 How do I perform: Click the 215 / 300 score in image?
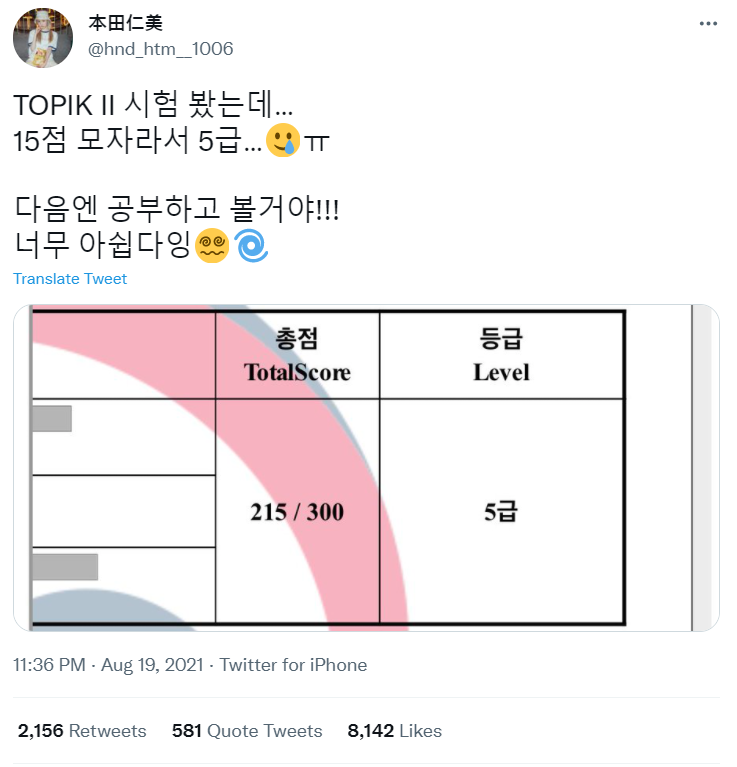pos(297,512)
